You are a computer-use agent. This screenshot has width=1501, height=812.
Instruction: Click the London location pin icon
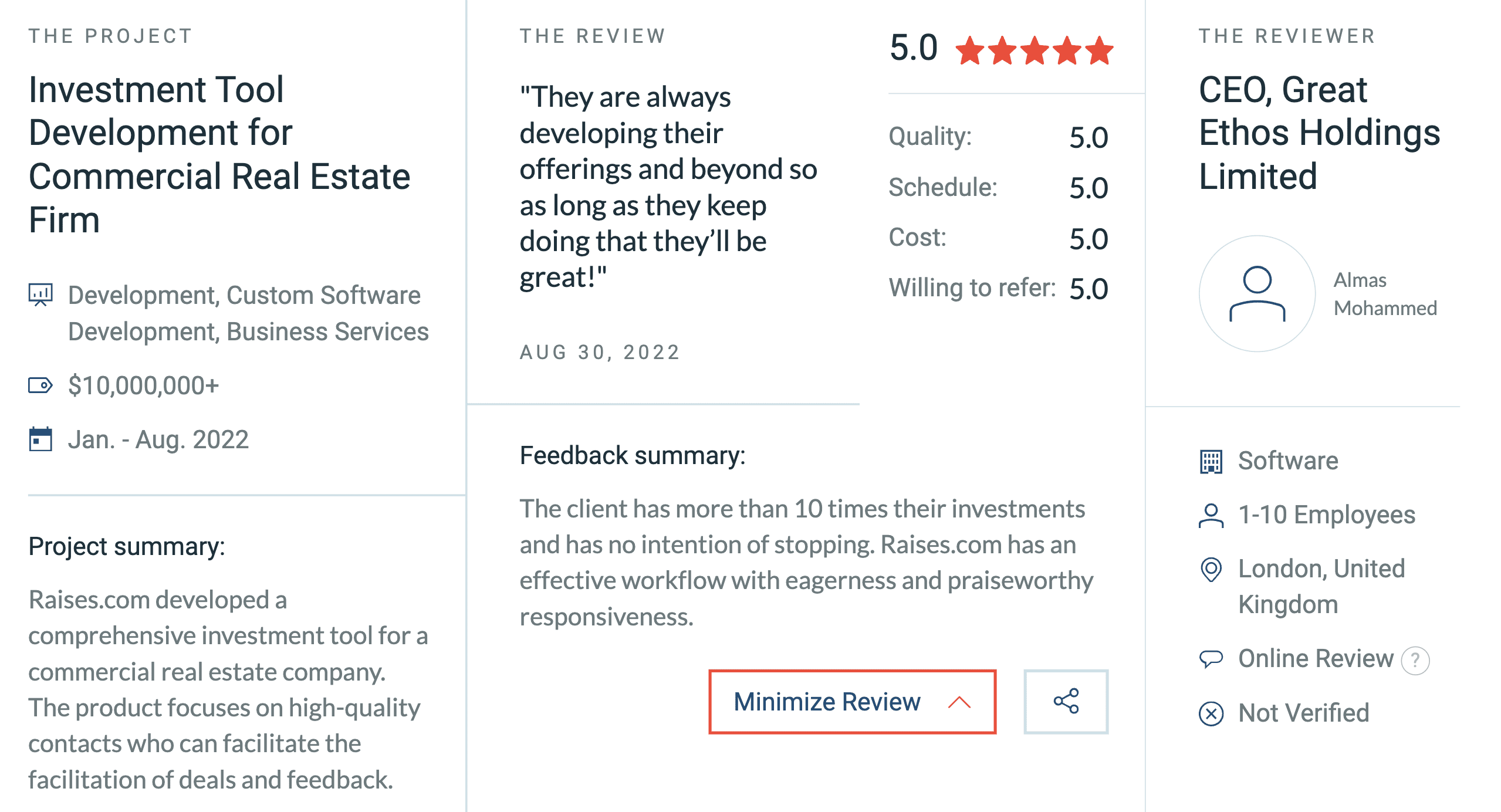coord(1211,569)
